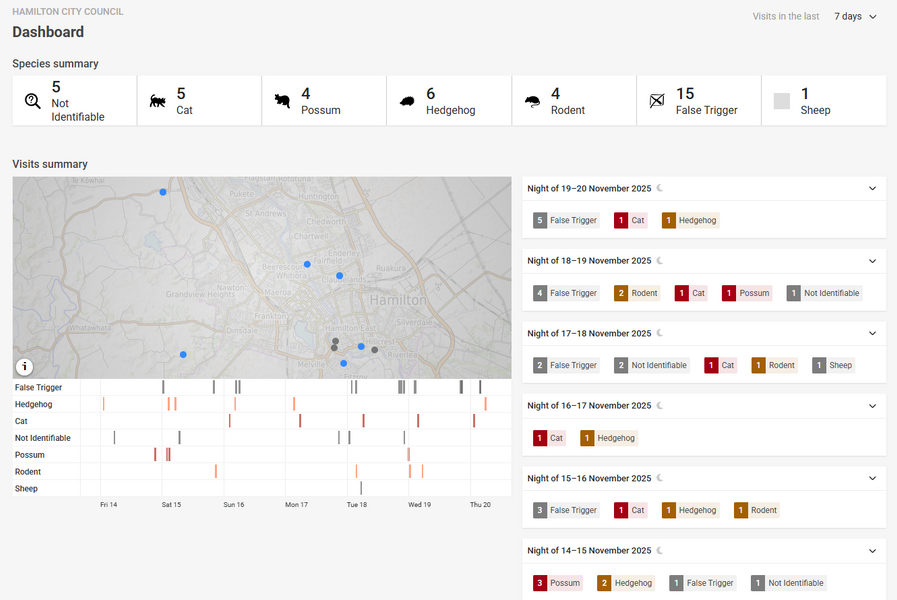This screenshot has width=897, height=600.
Task: Expand Night of 19–20 November 2025
Action: pyautogui.click(x=872, y=188)
